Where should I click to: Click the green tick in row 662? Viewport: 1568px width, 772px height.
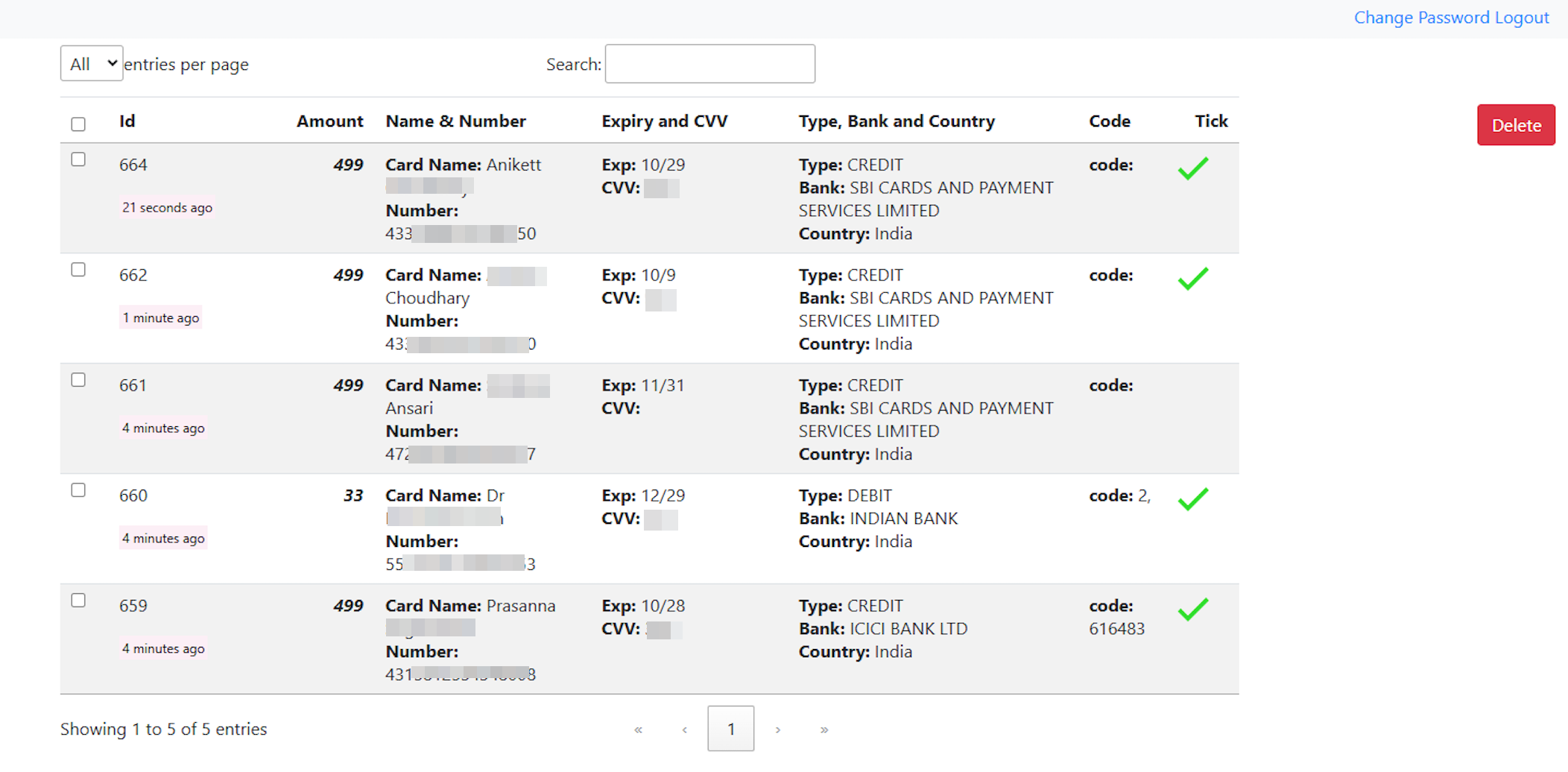(1192, 279)
